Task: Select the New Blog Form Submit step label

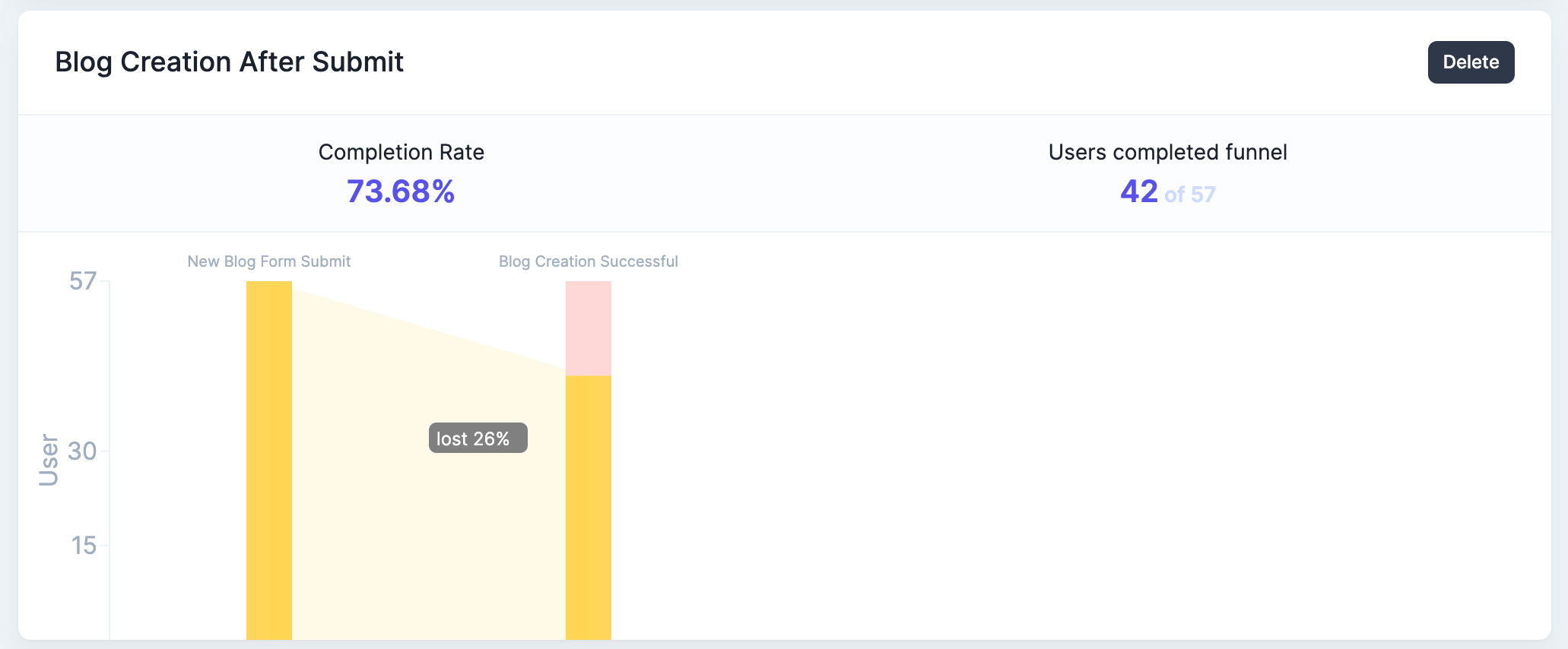Action: 269,261
